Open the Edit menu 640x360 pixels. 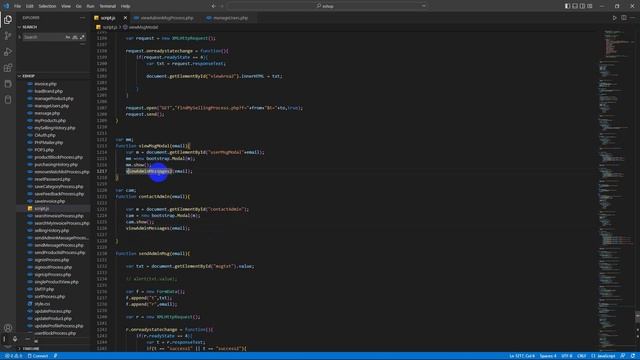tap(30, 6)
